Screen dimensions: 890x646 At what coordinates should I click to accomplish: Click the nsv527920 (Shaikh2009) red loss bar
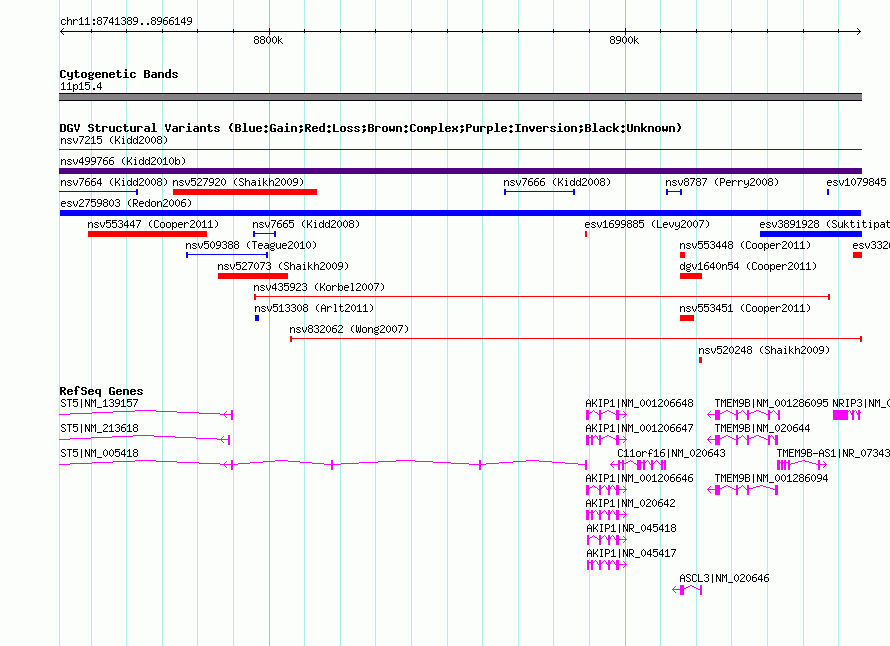[245, 192]
